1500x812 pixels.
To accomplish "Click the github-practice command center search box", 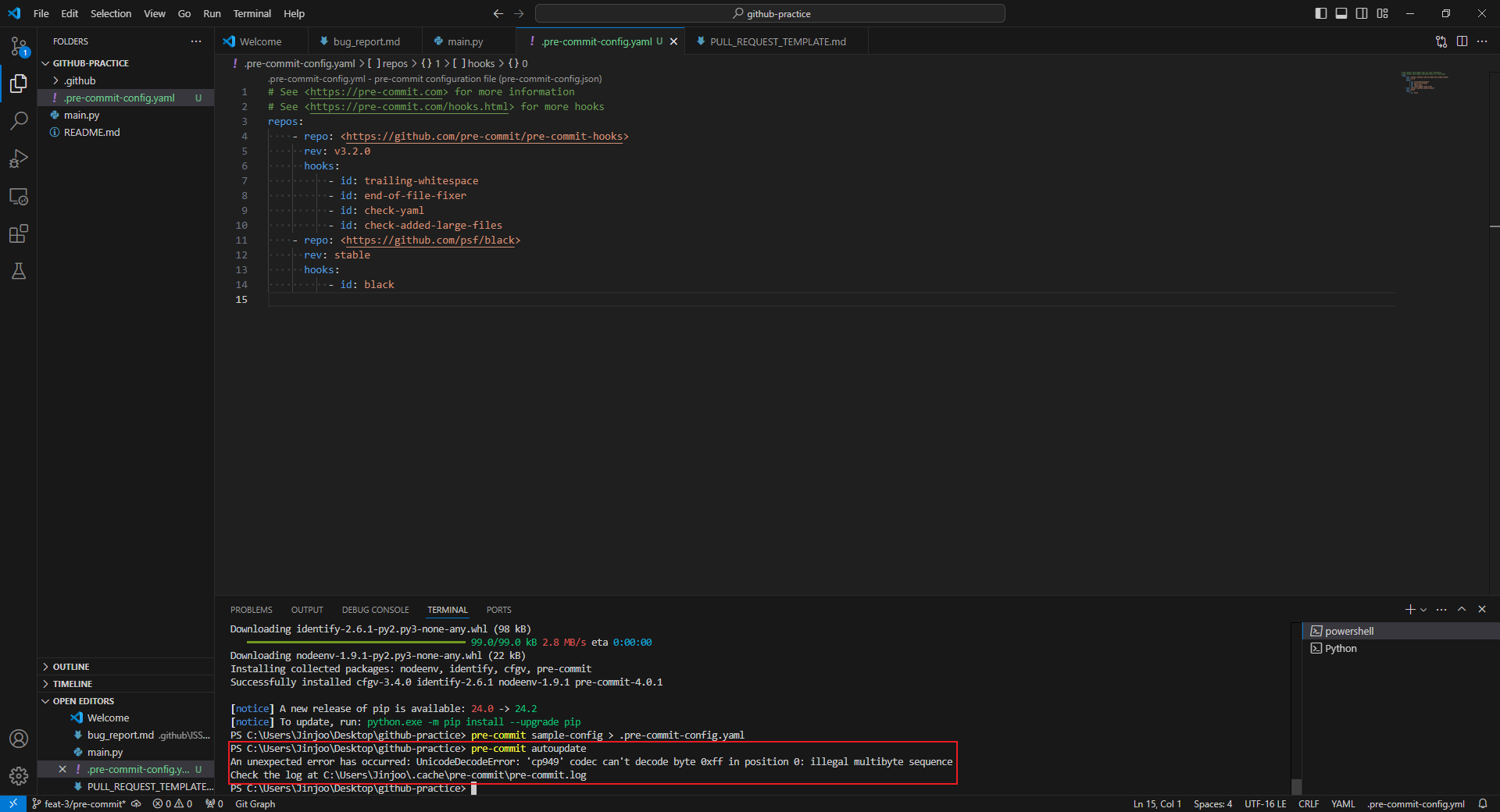I will (x=770, y=13).
